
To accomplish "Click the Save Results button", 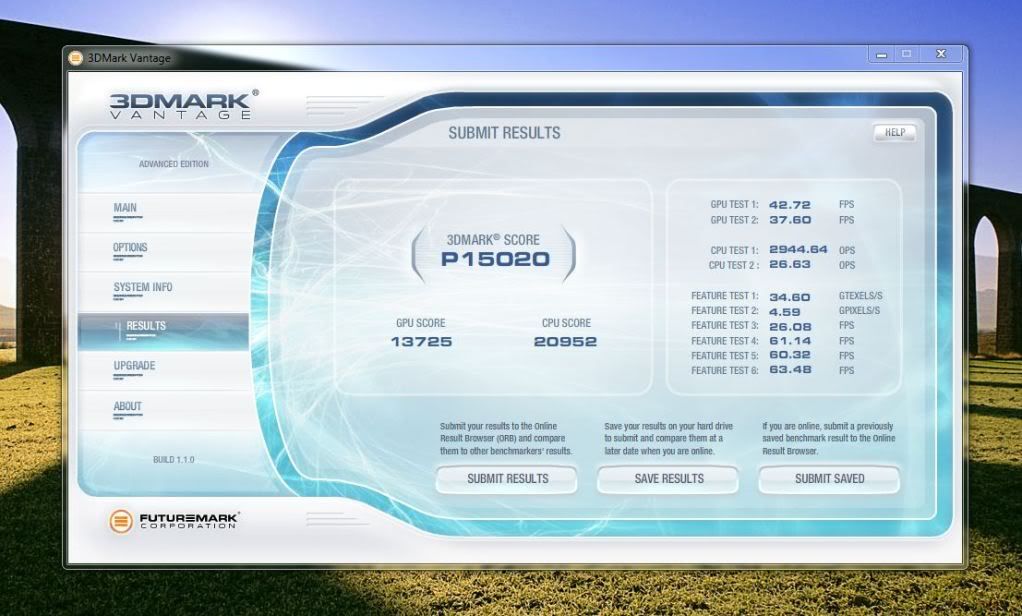I will 668,479.
